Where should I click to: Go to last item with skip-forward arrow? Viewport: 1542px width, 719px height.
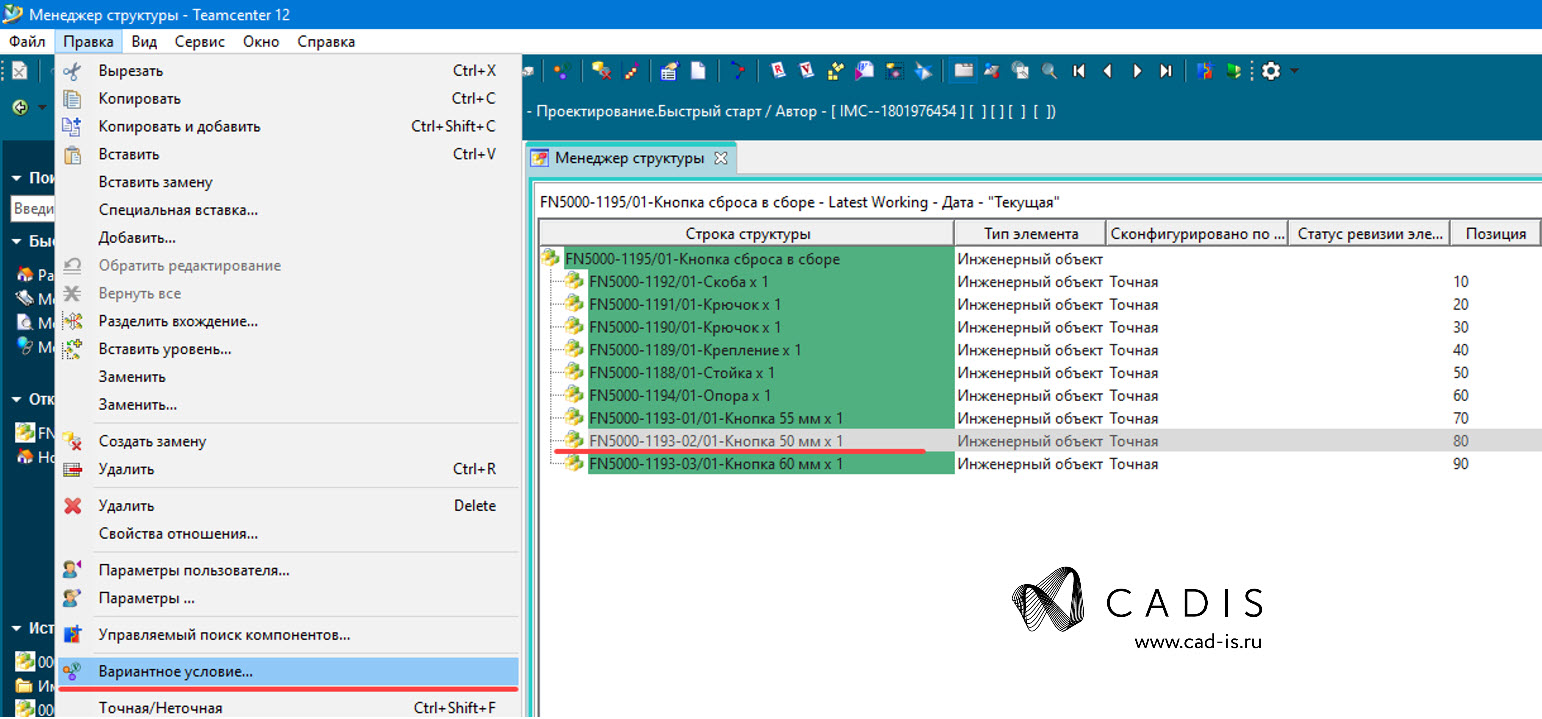(1166, 71)
